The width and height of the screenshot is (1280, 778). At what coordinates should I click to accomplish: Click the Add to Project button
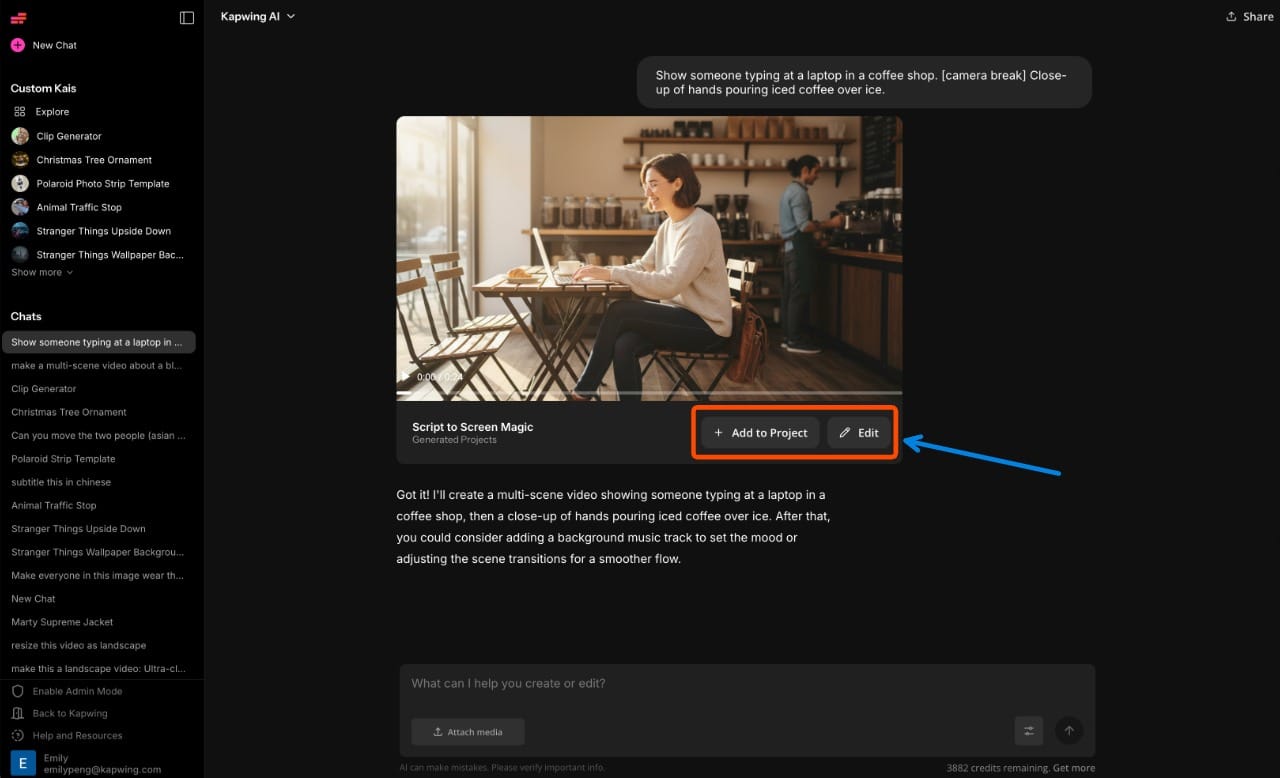[x=759, y=432]
